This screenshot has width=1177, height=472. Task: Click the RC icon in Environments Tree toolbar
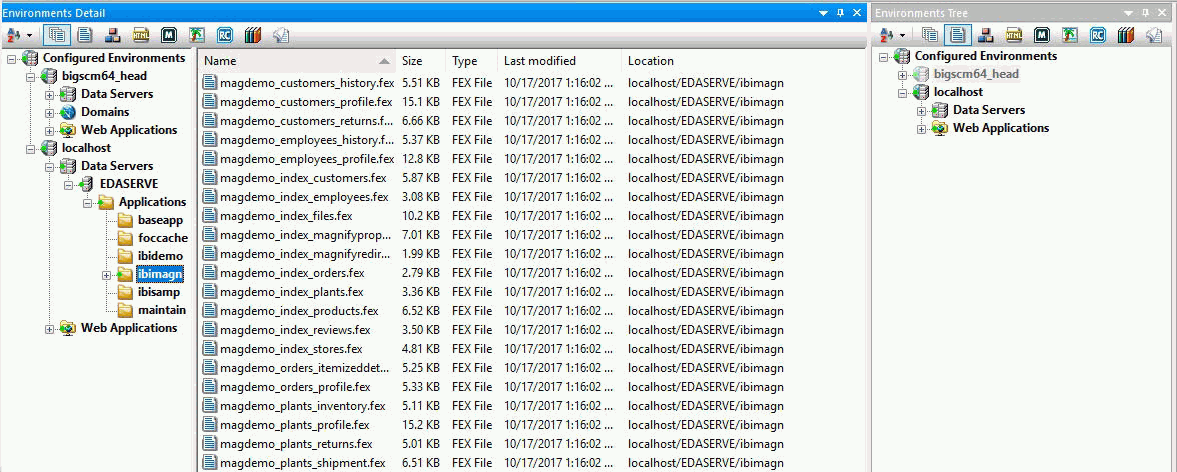point(1098,35)
